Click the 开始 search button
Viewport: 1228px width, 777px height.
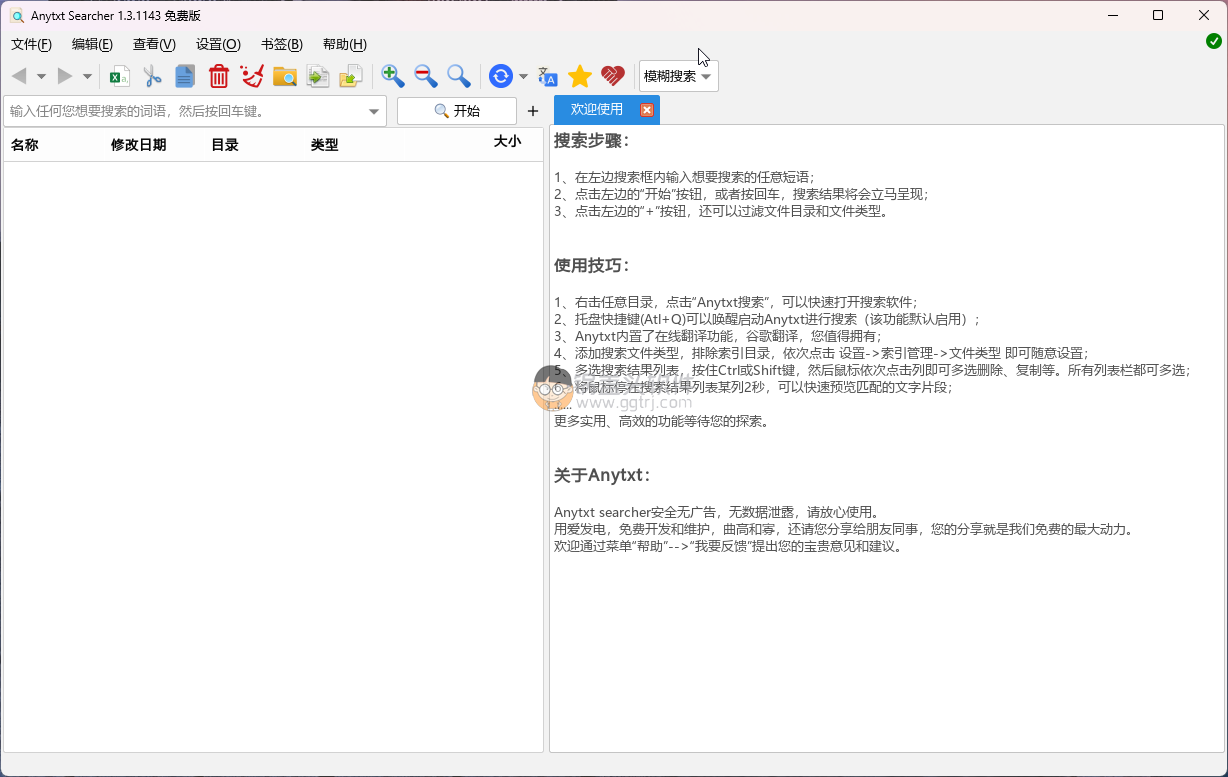pos(457,111)
